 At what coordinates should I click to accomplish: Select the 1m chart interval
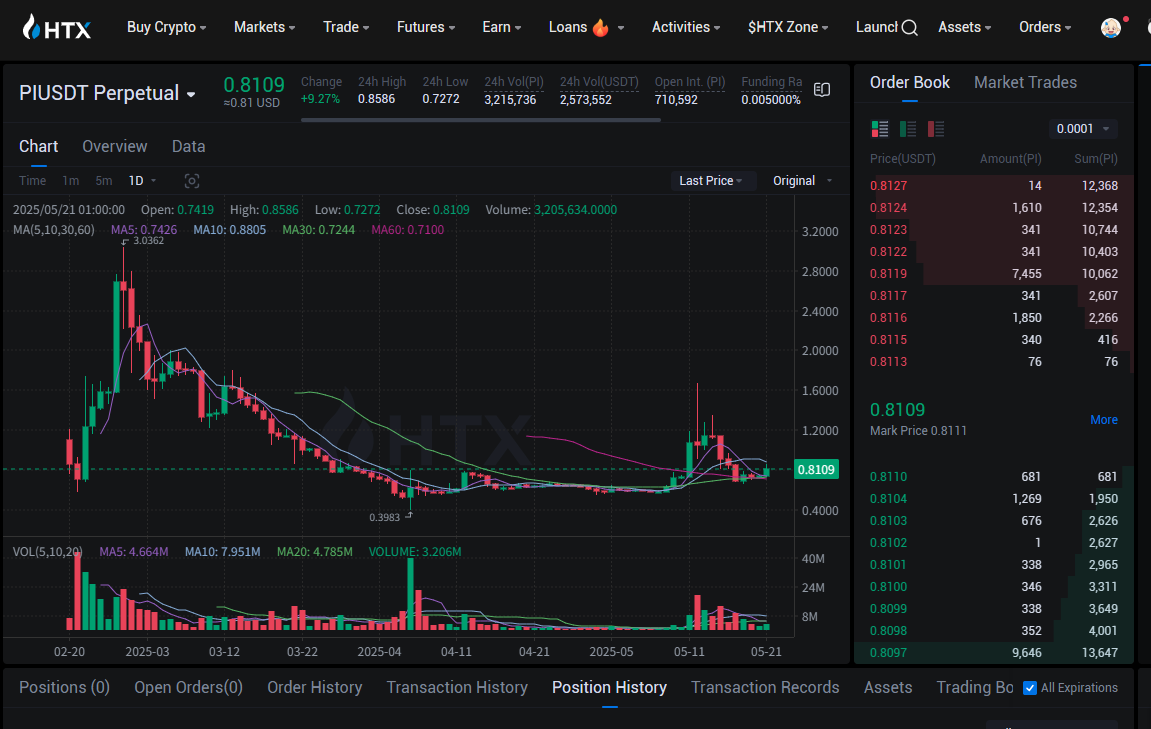[70, 181]
